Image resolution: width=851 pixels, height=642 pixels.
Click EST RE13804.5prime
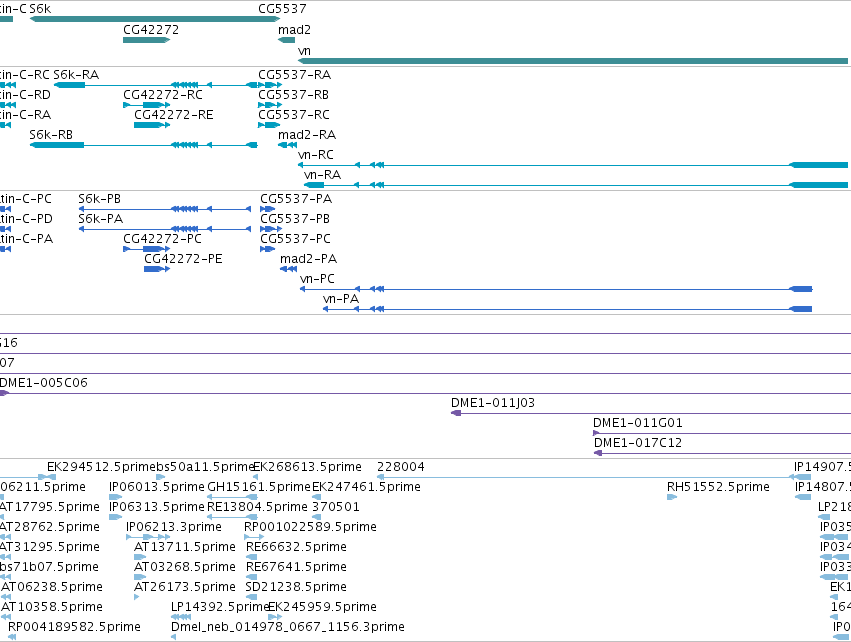click(232, 517)
